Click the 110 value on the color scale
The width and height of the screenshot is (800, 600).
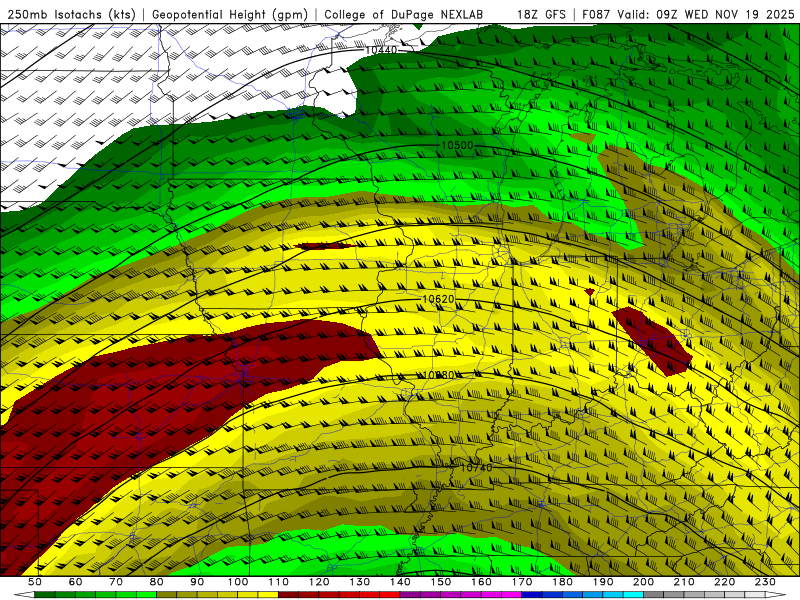pos(279,582)
